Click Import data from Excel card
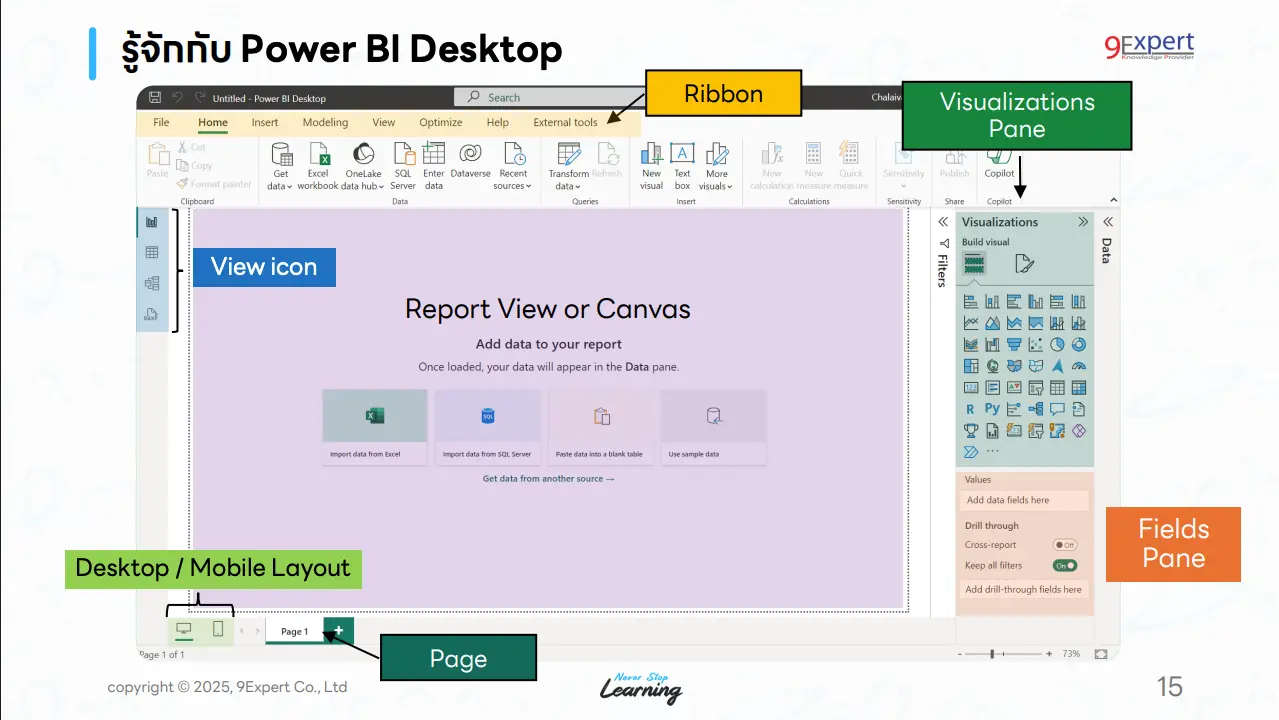1279x720 pixels. tap(375, 427)
